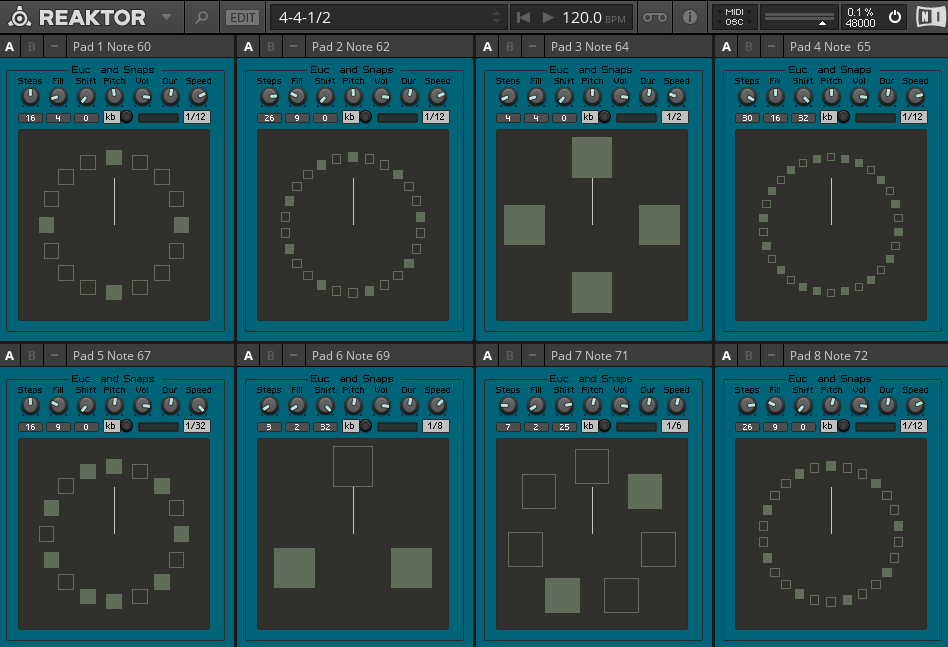The height and width of the screenshot is (647, 948).
Task: Open the search magnifier in Reaktor toolbar
Action: tap(201, 17)
